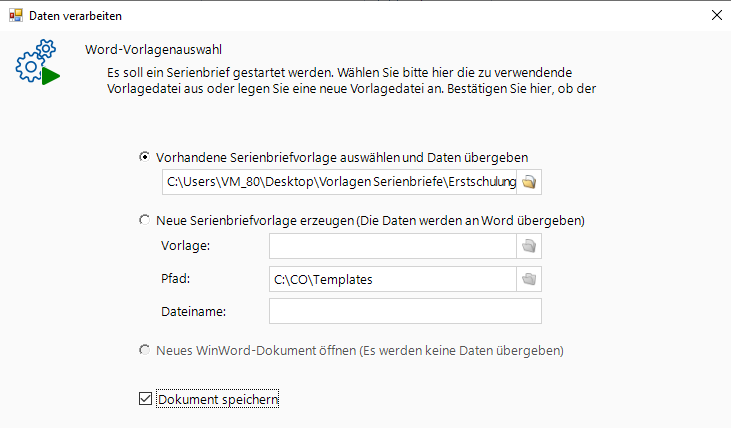Click the Pfad field containing C:\CO\Templates
731x428 pixels.
[x=392, y=280]
